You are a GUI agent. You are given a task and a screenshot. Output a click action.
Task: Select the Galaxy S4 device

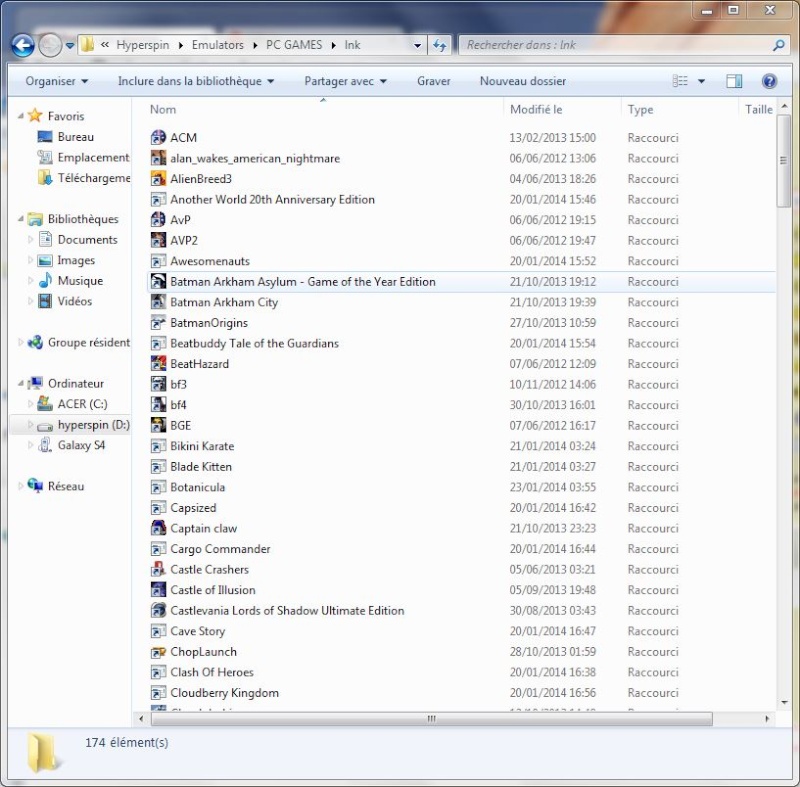(x=81, y=445)
